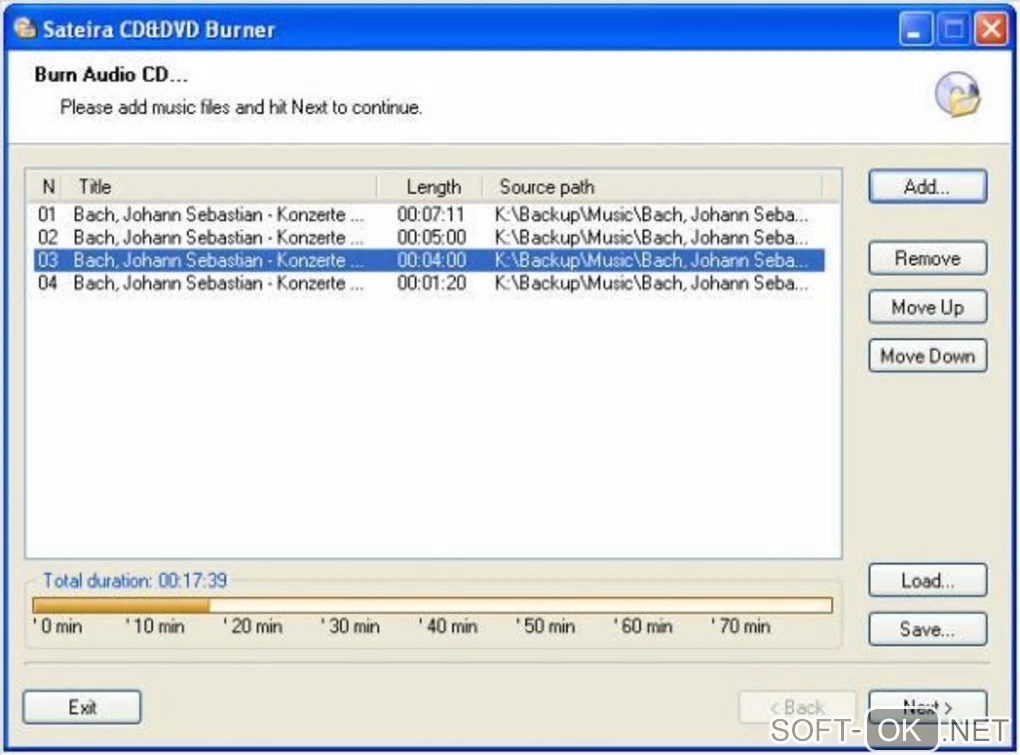Click source path of track 03
The width and height of the screenshot is (1020, 755).
(x=651, y=260)
